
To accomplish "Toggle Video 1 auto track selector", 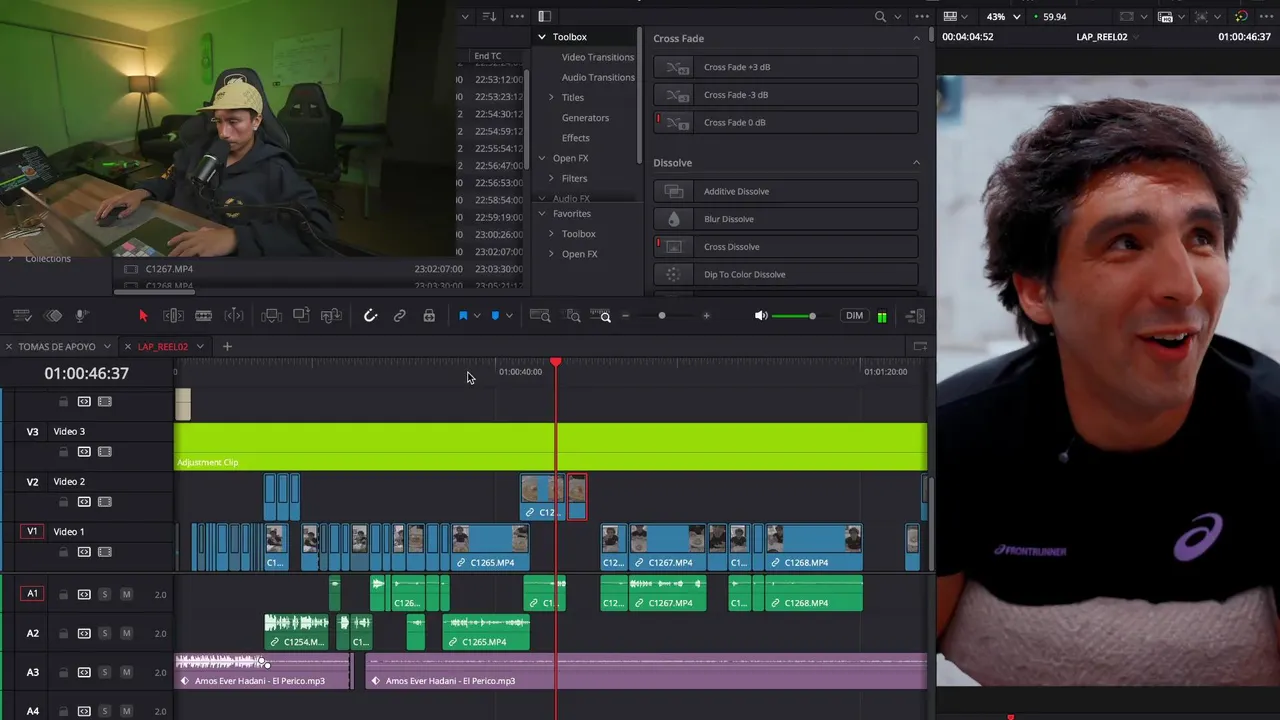I will [x=84, y=552].
